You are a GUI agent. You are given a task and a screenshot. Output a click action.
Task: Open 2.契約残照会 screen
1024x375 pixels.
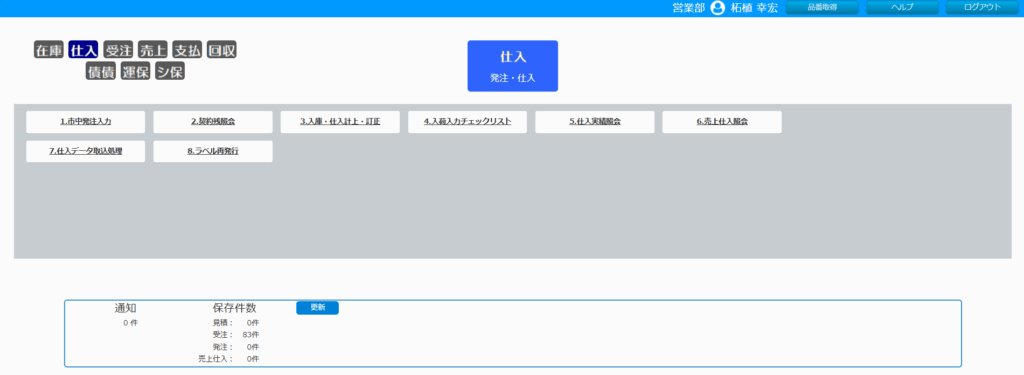coord(213,122)
